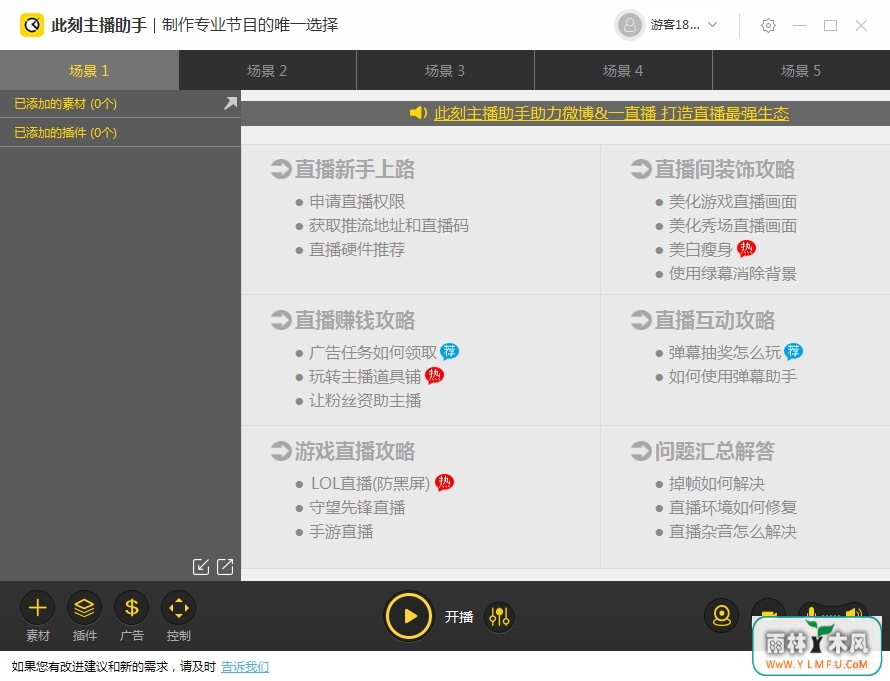Open the 微博&一直播 announcement banner link
This screenshot has width=890, height=681.
(611, 113)
